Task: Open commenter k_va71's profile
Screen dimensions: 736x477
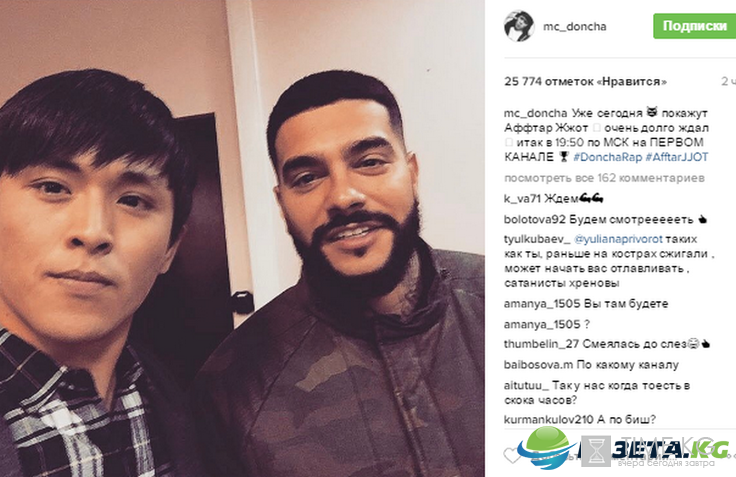Action: (522, 199)
